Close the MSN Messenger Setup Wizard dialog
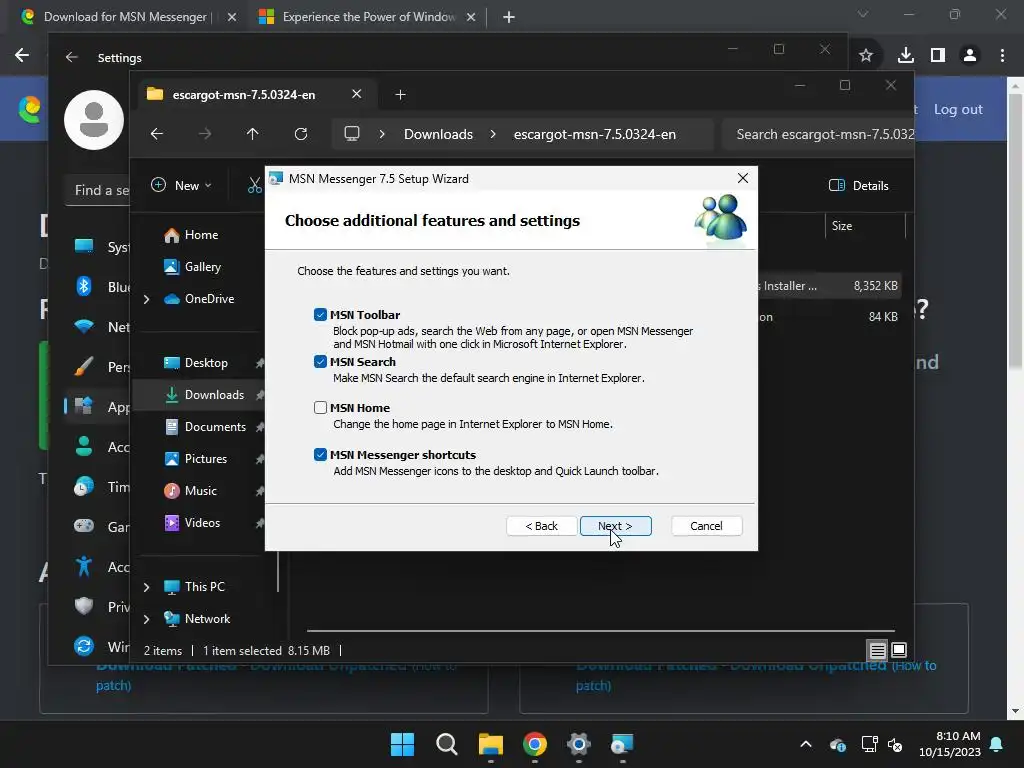The image size is (1024, 768). click(743, 178)
